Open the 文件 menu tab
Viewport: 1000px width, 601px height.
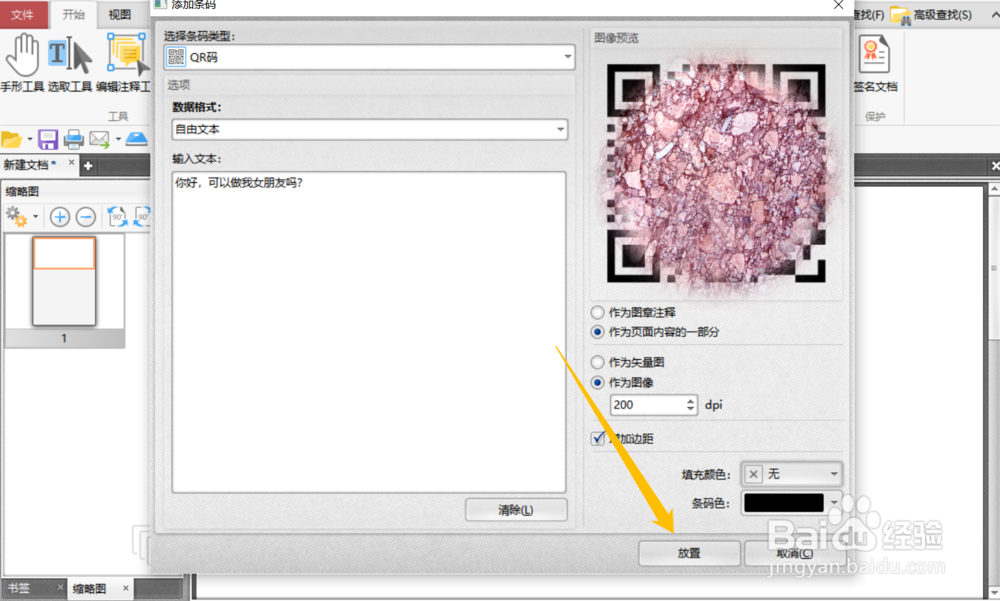23,15
